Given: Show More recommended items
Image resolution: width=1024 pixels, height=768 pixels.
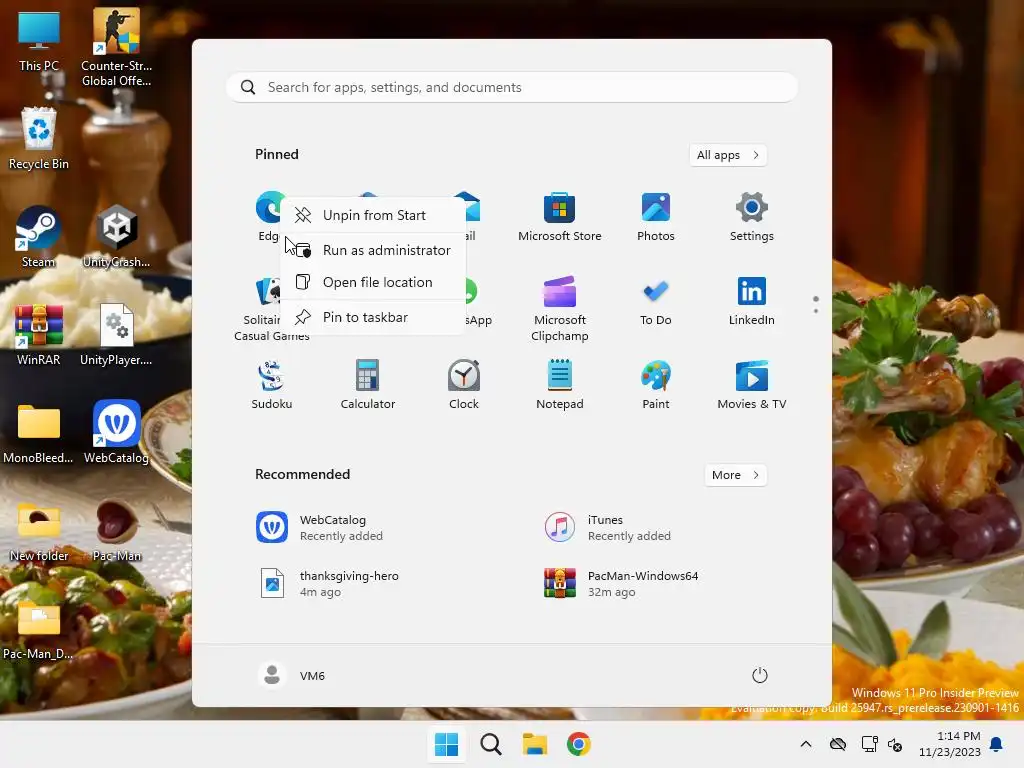Looking at the screenshot, I should pyautogui.click(x=735, y=475).
